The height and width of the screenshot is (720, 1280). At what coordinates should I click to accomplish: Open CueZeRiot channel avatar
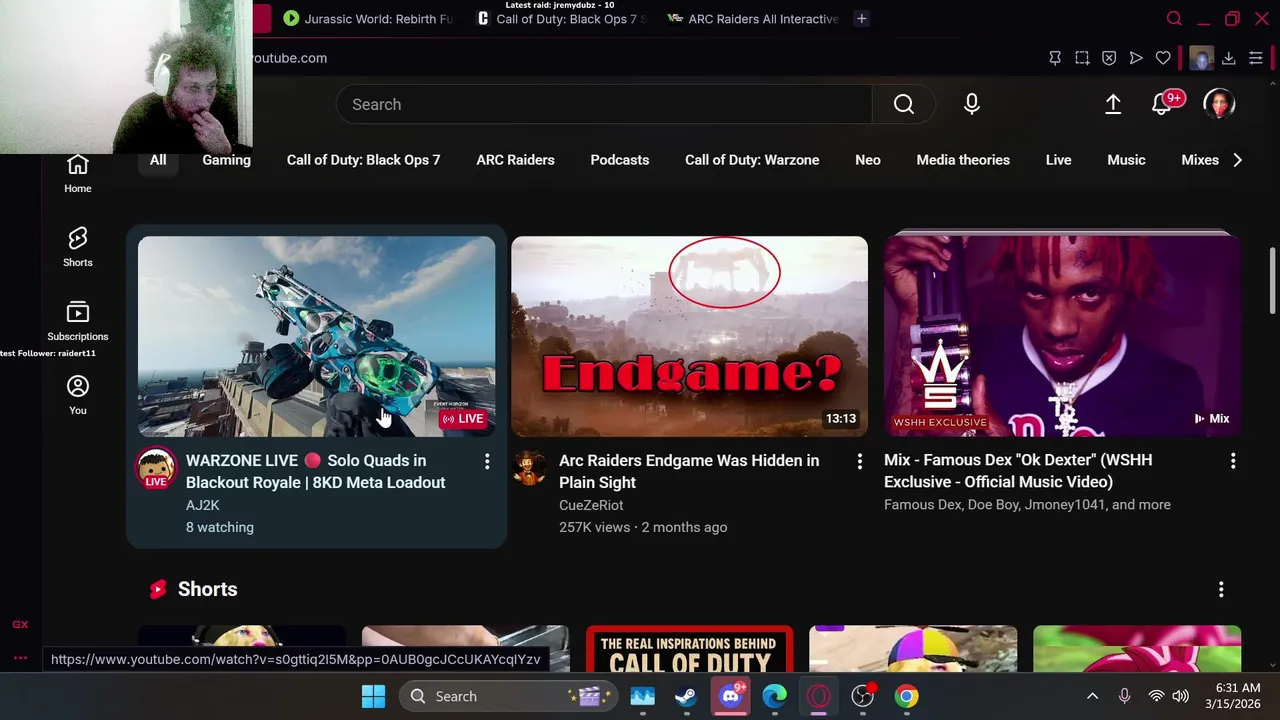click(x=529, y=467)
